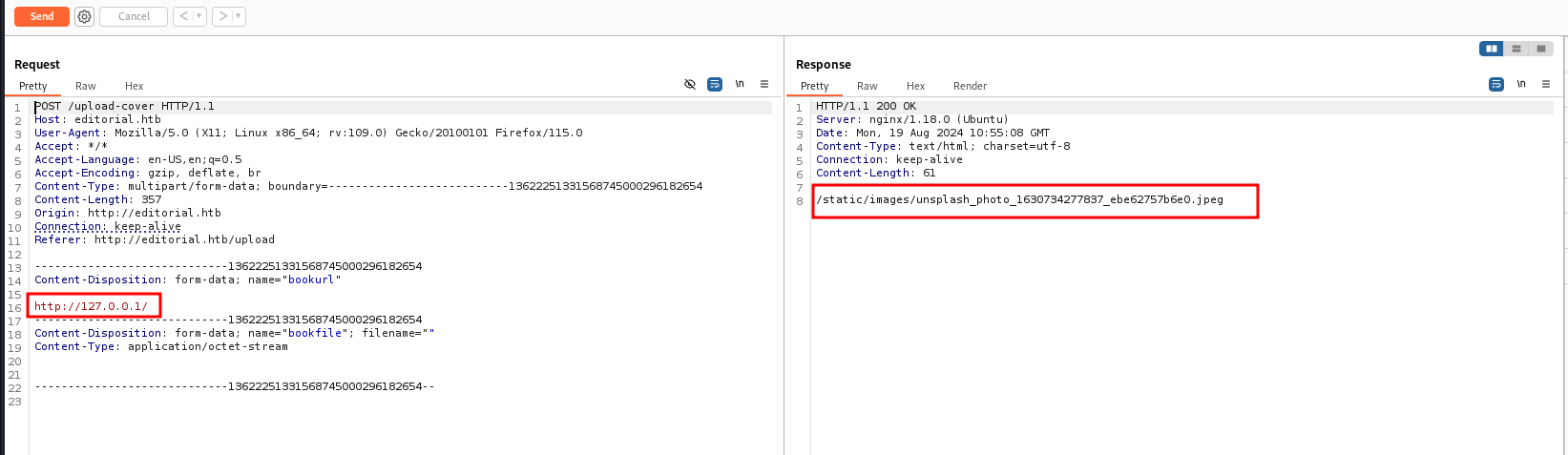Open the Request panel hamburger menu
1568x455 pixels.
(x=764, y=84)
